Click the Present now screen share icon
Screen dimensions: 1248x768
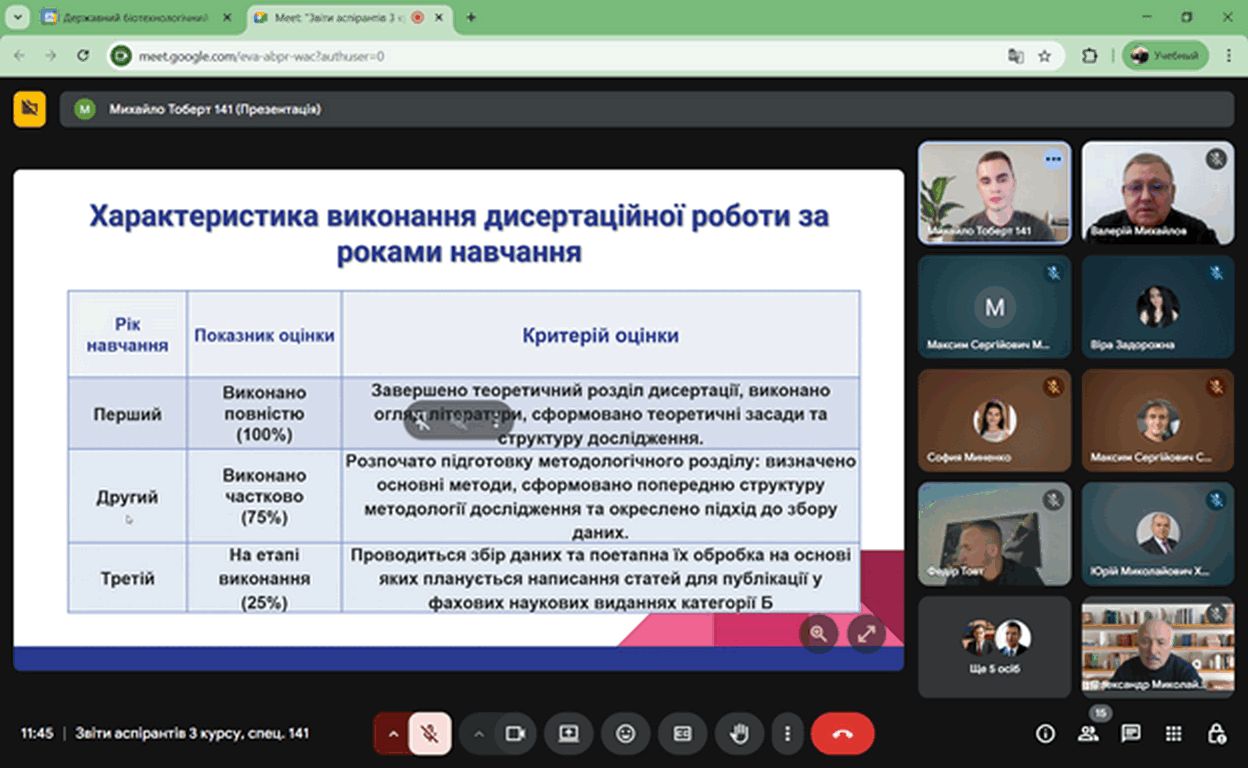569,734
